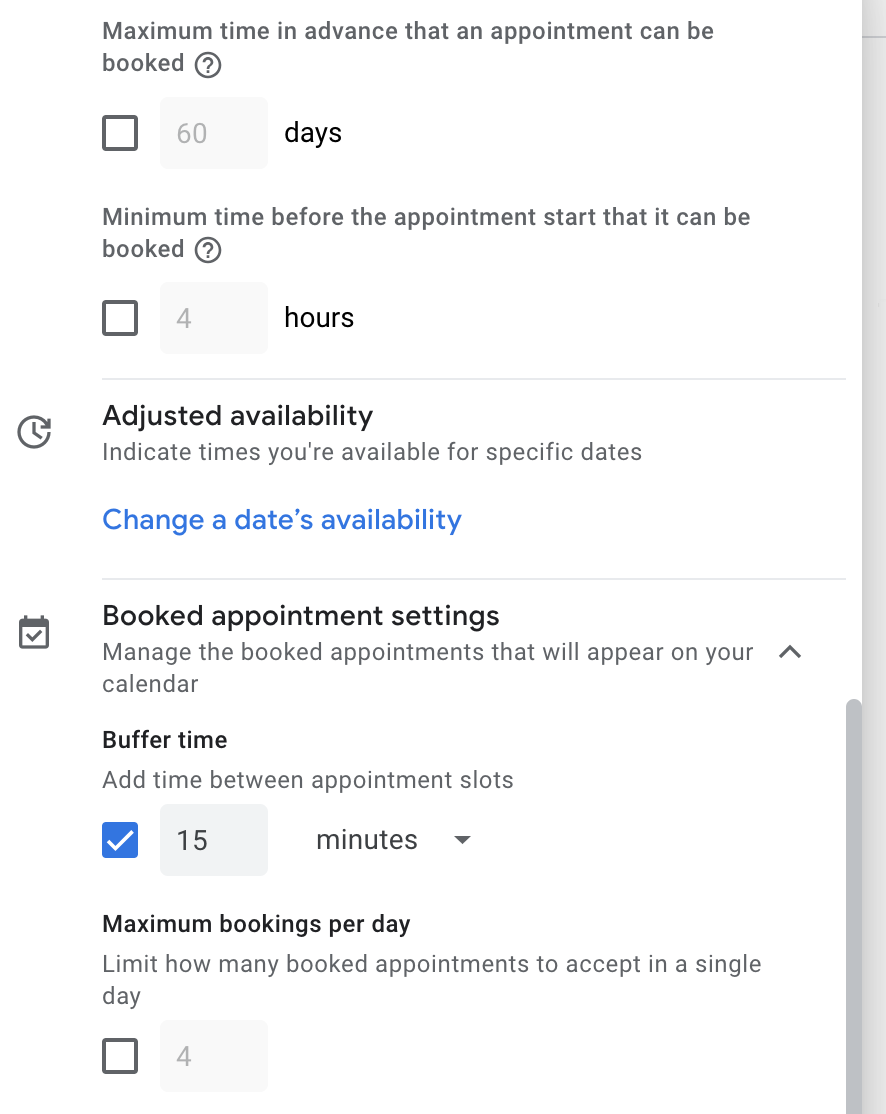886x1114 pixels.
Task: Click help icon for minimum time before appointment
Action: click(207, 250)
